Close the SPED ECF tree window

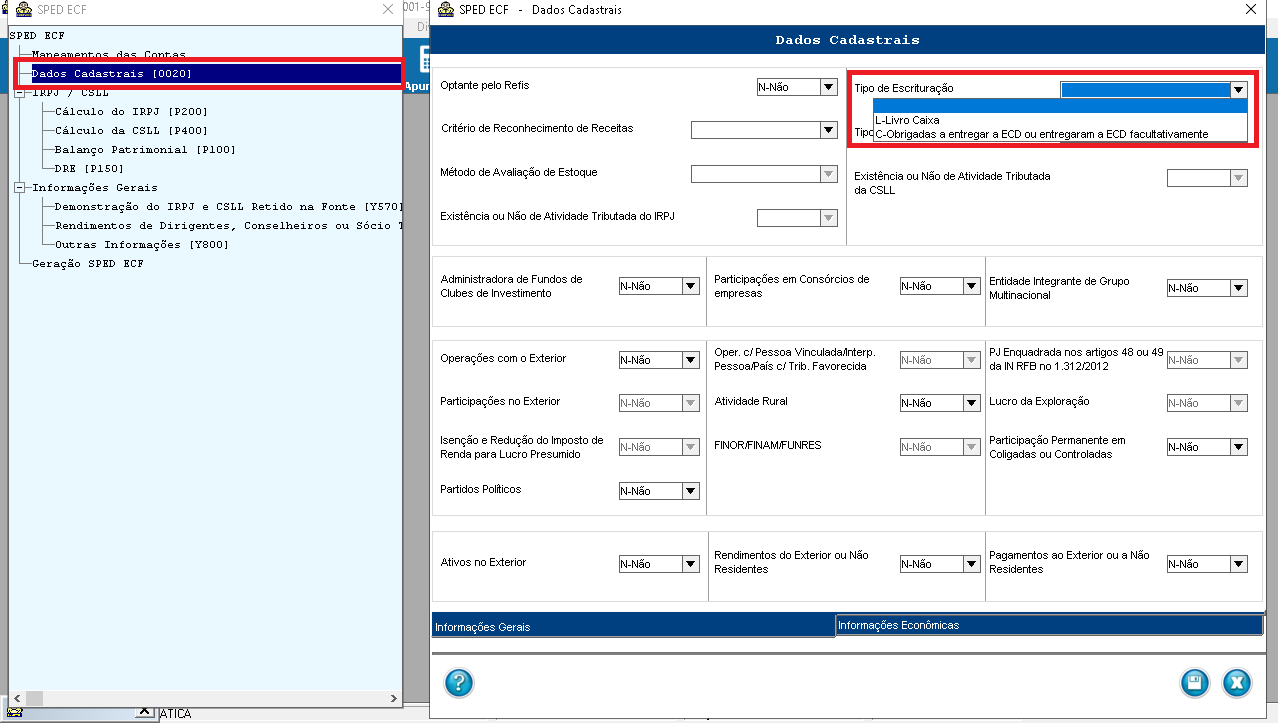388,9
